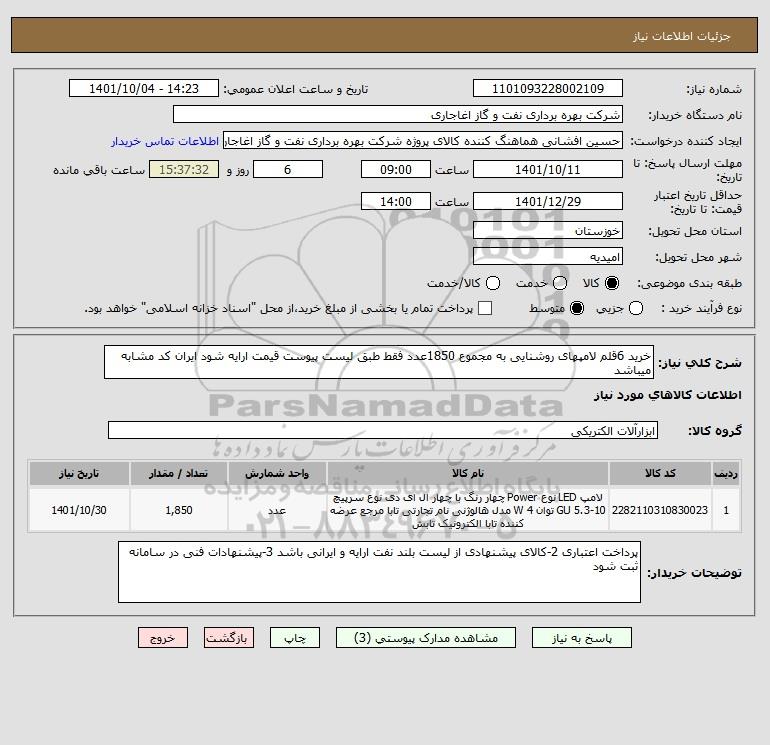Viewport: 770px width, 745px height.
Task: Click the city field امیدیه
Action: [x=548, y=256]
